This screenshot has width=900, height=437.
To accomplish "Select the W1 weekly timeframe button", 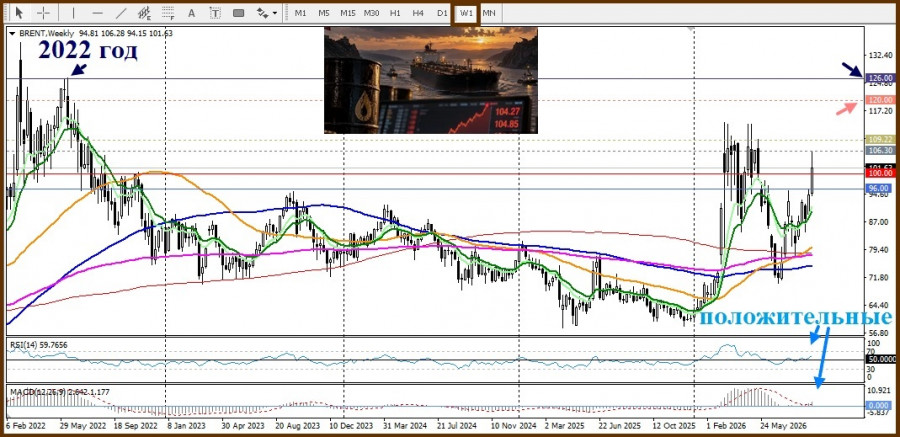I will click(x=466, y=13).
